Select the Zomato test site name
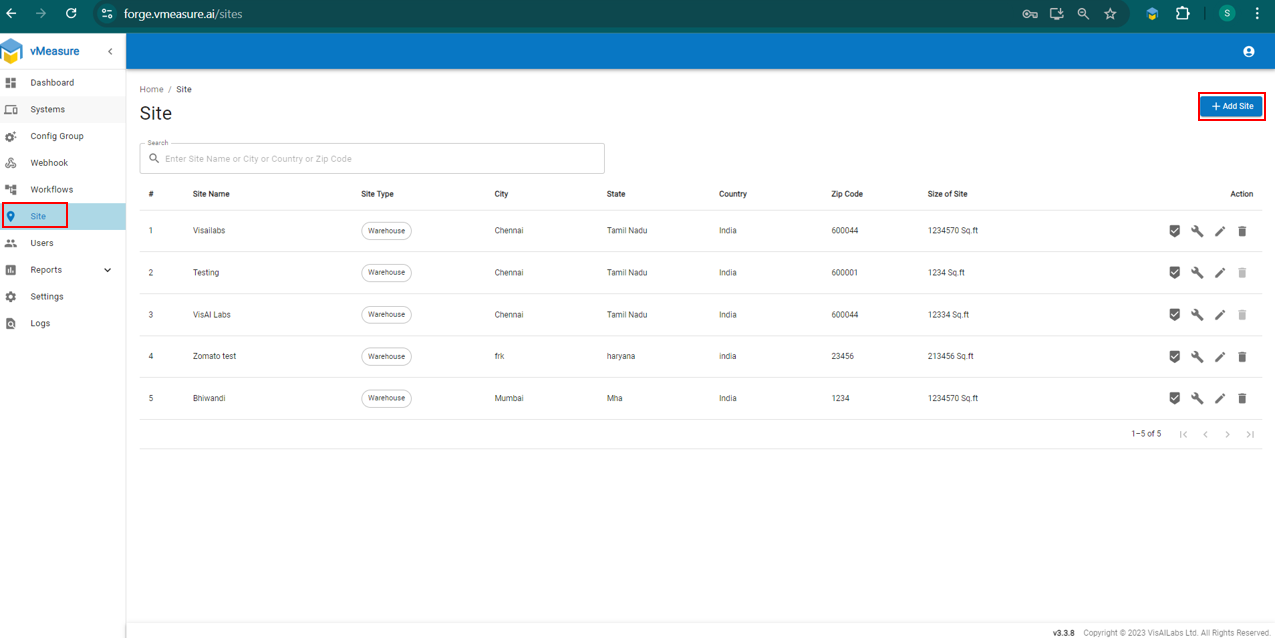This screenshot has height=638, width=1275. tap(214, 356)
